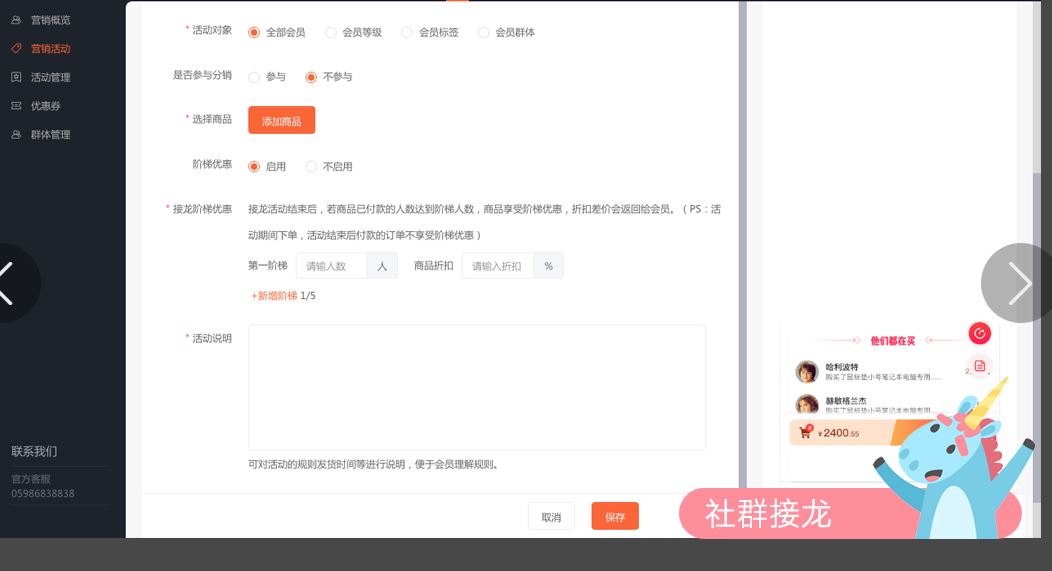
Task: Go to previous slide with left arrow
Action: tap(8, 283)
